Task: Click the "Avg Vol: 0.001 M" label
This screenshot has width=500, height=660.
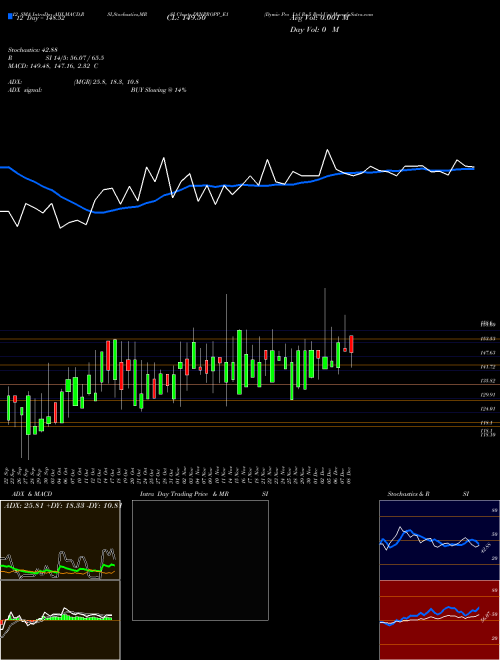Action: (x=319, y=18)
